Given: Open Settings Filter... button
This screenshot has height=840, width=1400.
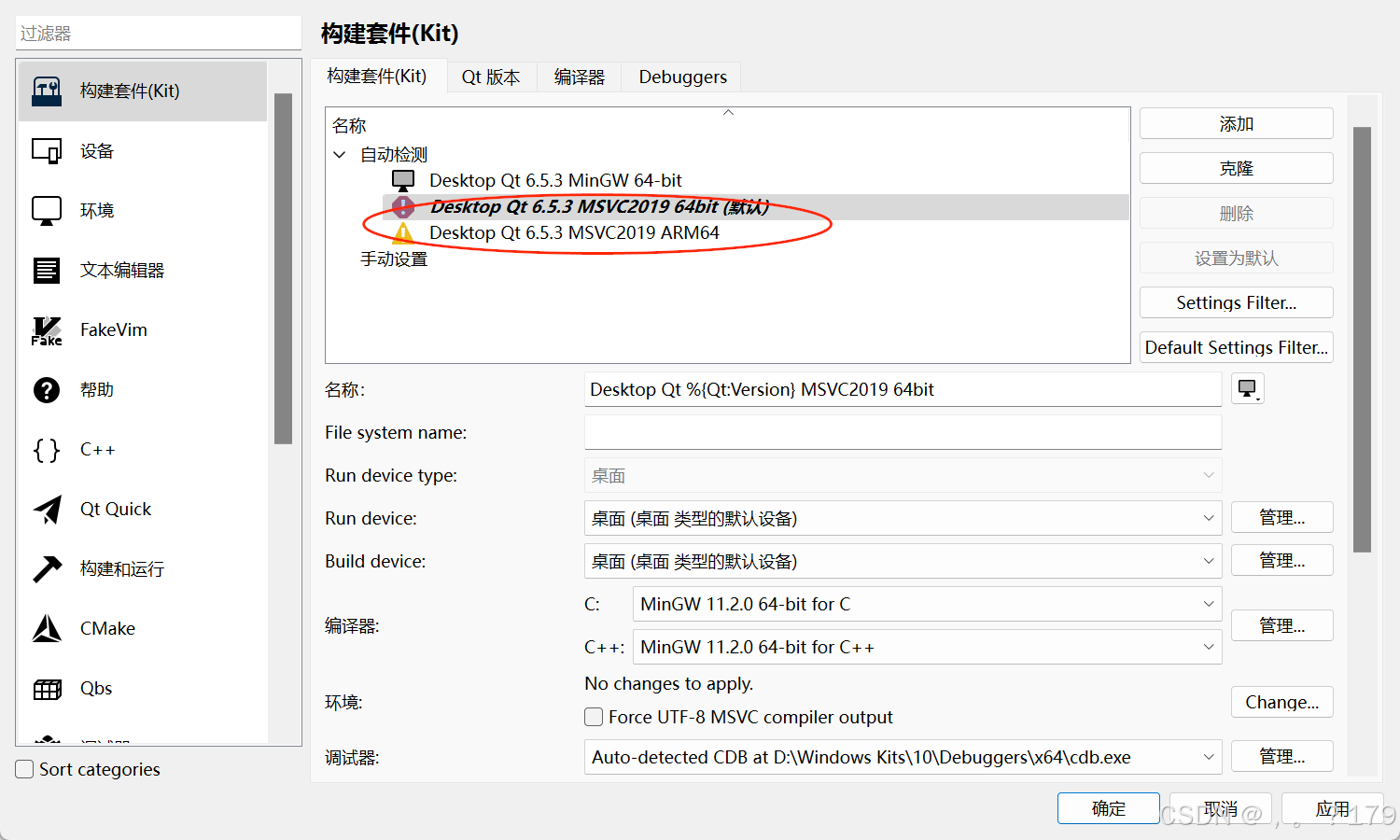Looking at the screenshot, I should tap(1236, 302).
